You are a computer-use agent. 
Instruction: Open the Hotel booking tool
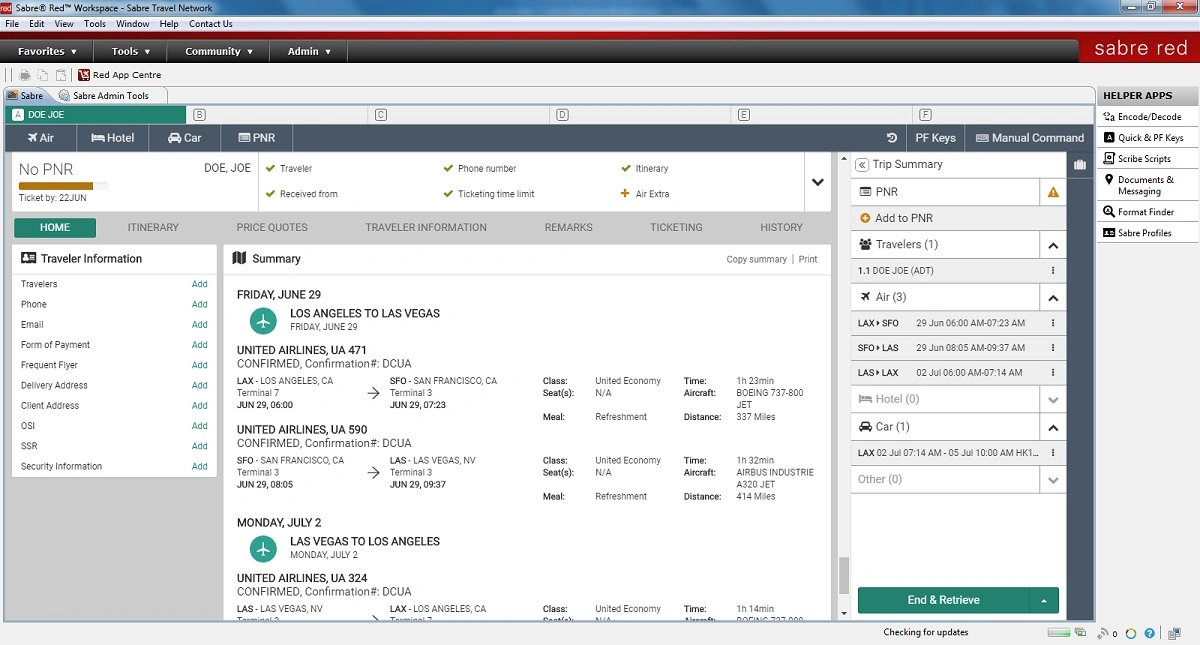(x=113, y=138)
